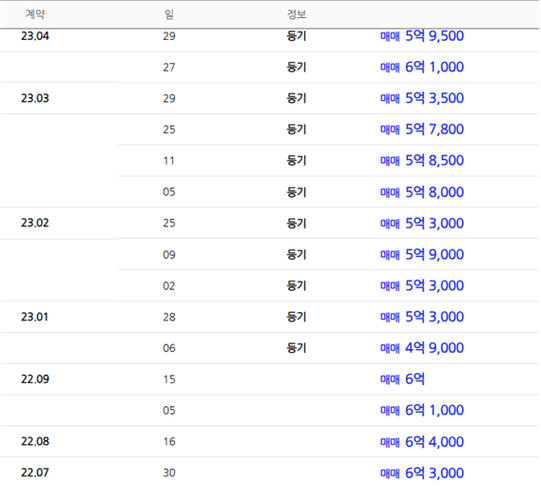This screenshot has height=489, width=541.
Task: Select the 22.07 contract month cell
Action: pos(35,472)
